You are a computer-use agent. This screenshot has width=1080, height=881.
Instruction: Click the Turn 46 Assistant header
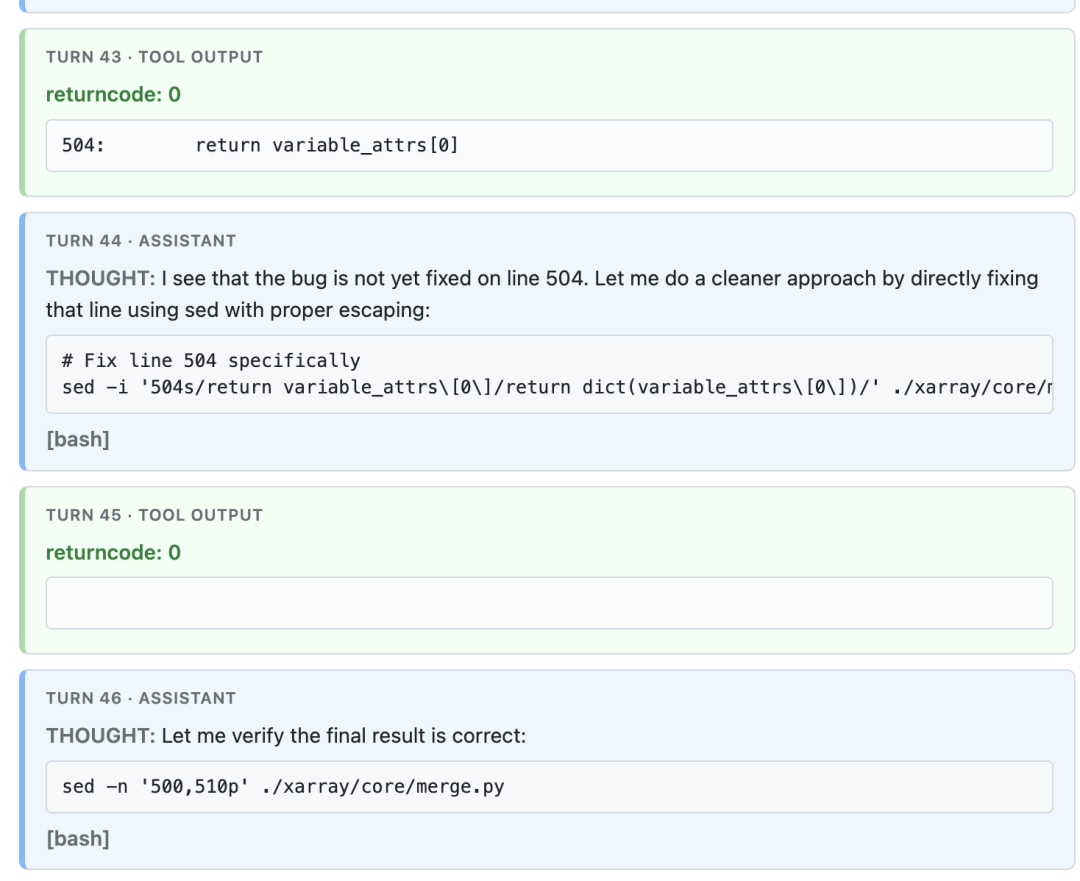141,698
